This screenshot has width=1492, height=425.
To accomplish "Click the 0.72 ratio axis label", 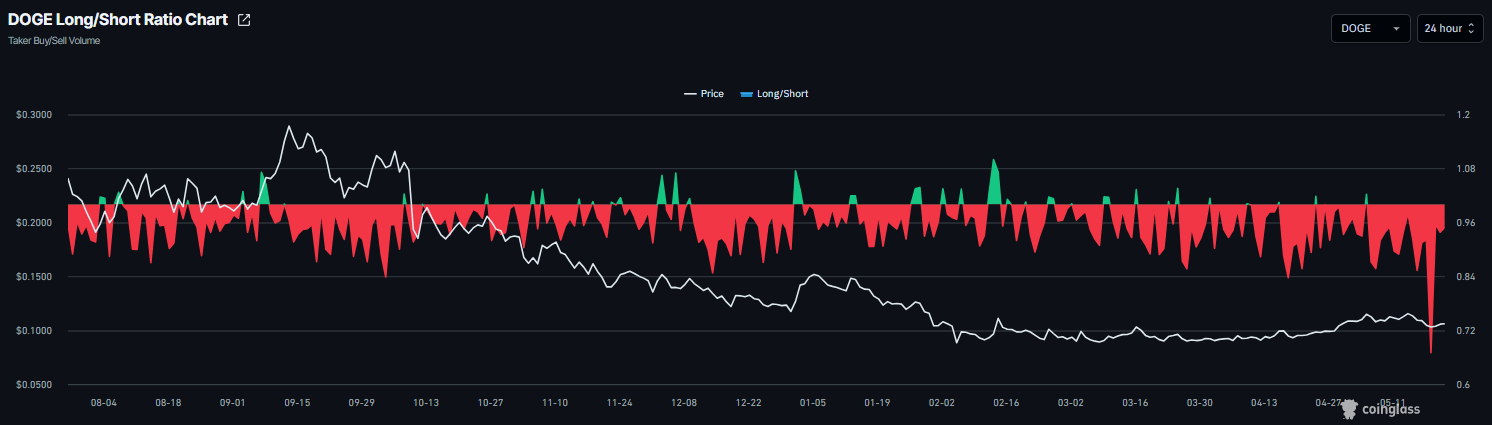I will [x=1466, y=331].
